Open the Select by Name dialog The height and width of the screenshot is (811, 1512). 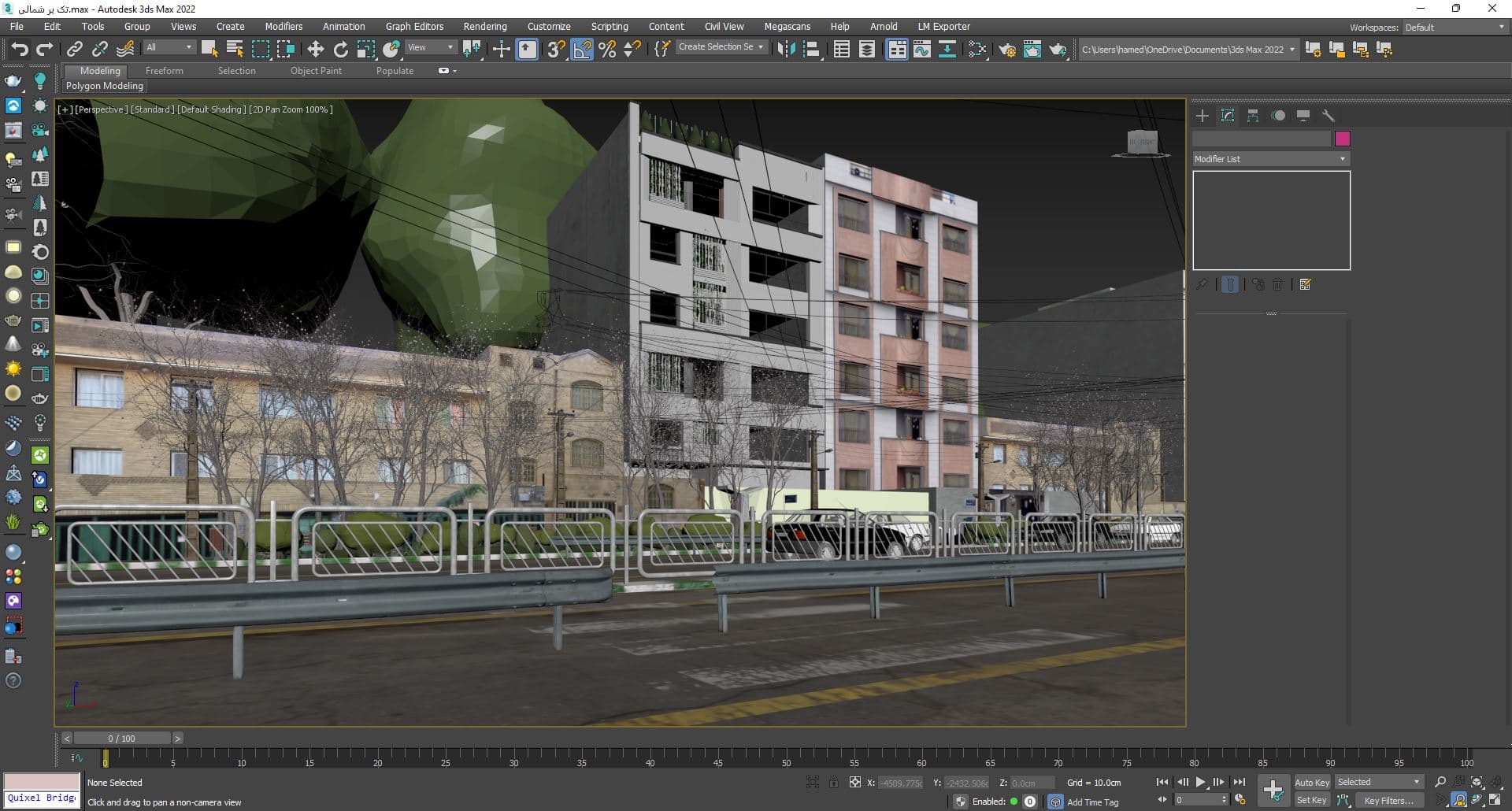click(235, 50)
